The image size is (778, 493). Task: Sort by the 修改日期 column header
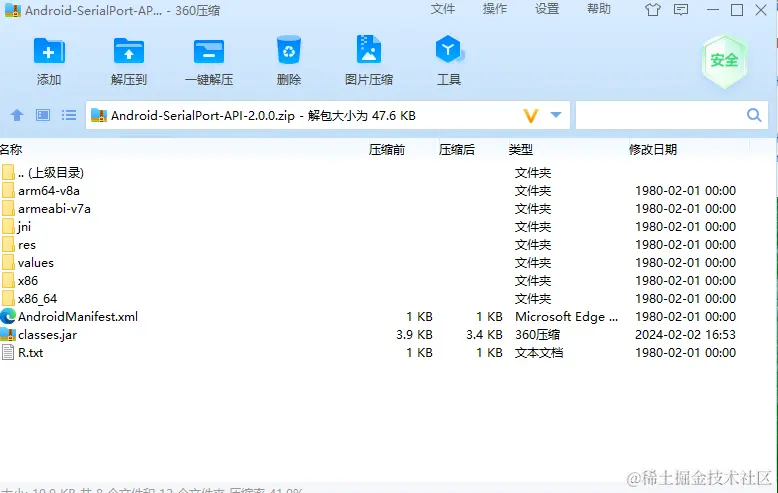652,149
